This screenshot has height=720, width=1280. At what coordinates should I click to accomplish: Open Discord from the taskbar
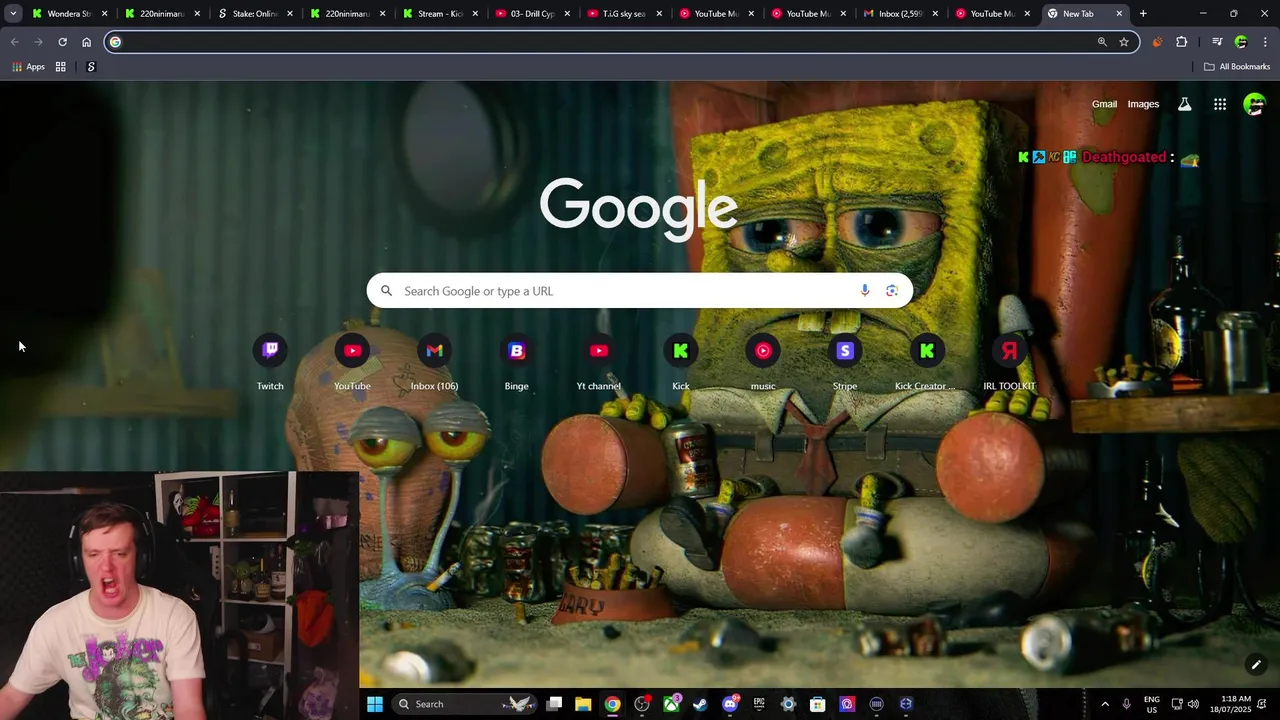[730, 704]
